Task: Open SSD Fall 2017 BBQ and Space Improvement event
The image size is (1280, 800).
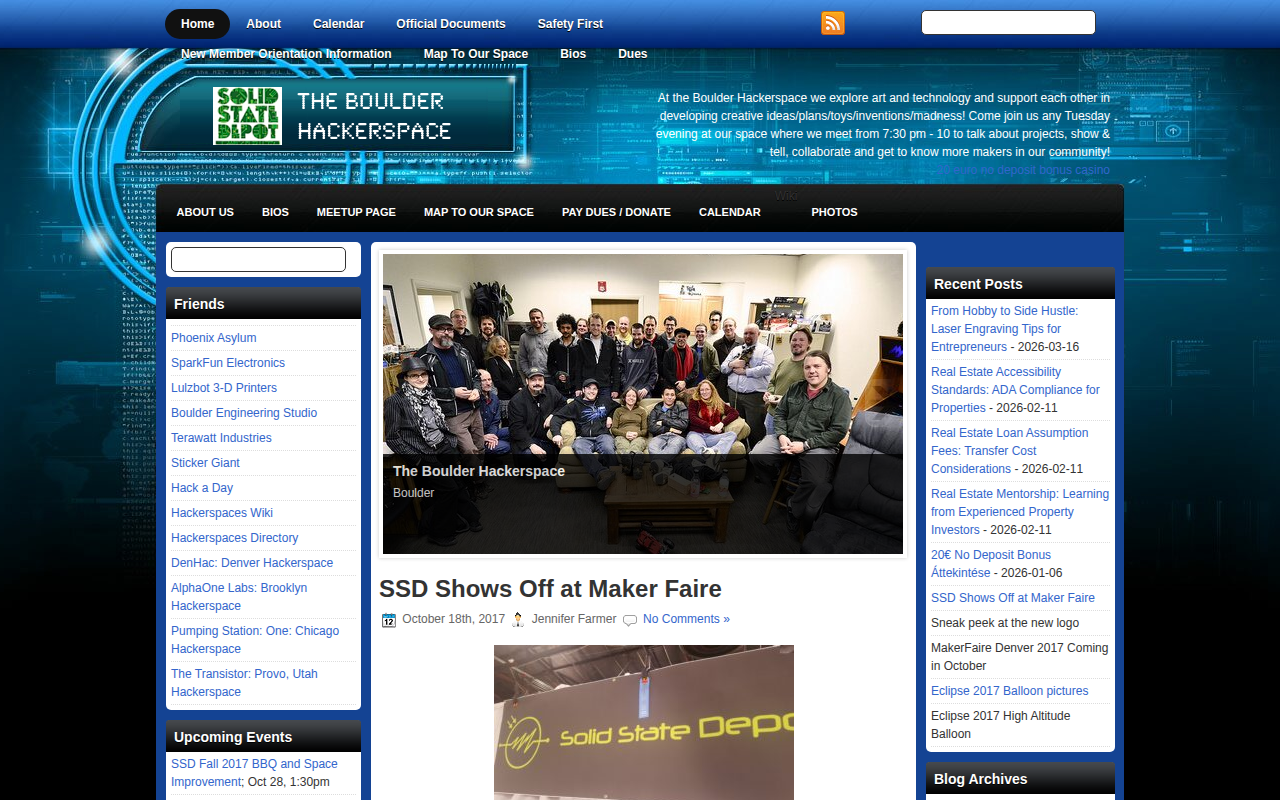Action: click(x=254, y=773)
